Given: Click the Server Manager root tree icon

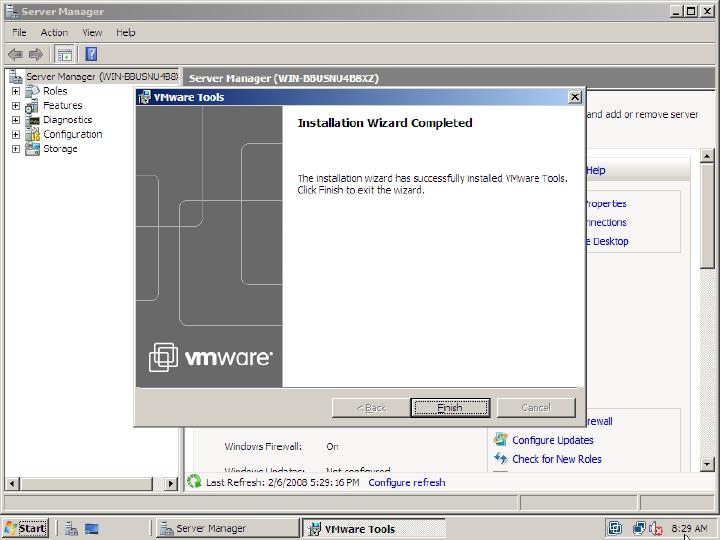Looking at the screenshot, I should click(x=16, y=77).
